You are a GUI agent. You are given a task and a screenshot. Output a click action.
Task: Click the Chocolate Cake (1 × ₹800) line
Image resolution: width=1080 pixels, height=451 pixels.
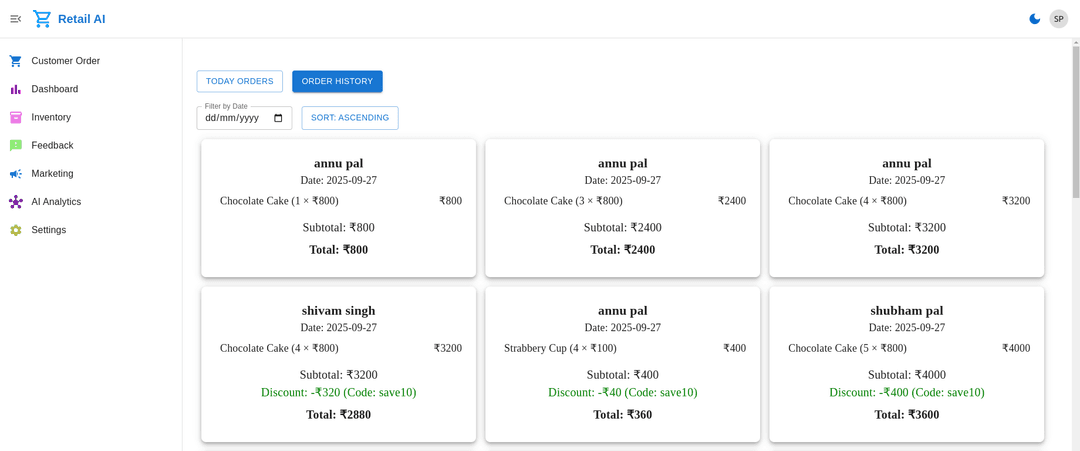tap(279, 201)
